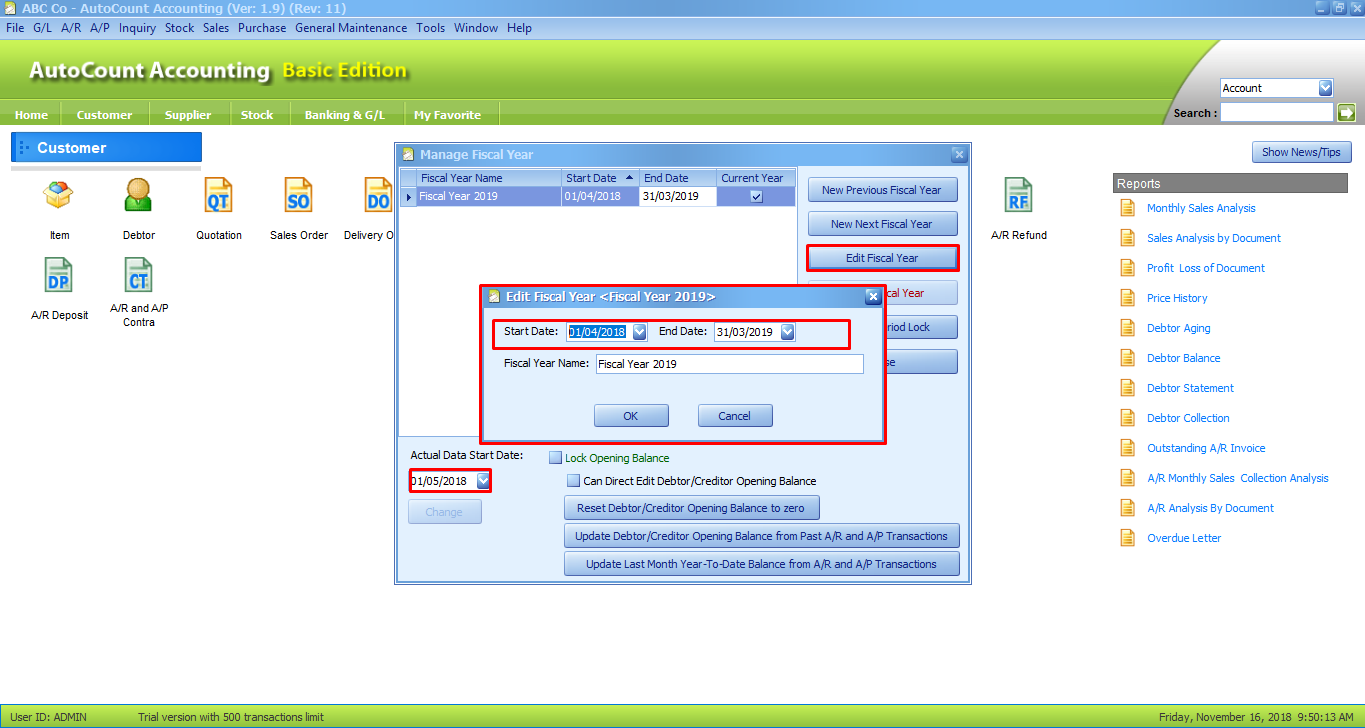
Task: Open the Overdue Letter report link
Action: click(1184, 538)
